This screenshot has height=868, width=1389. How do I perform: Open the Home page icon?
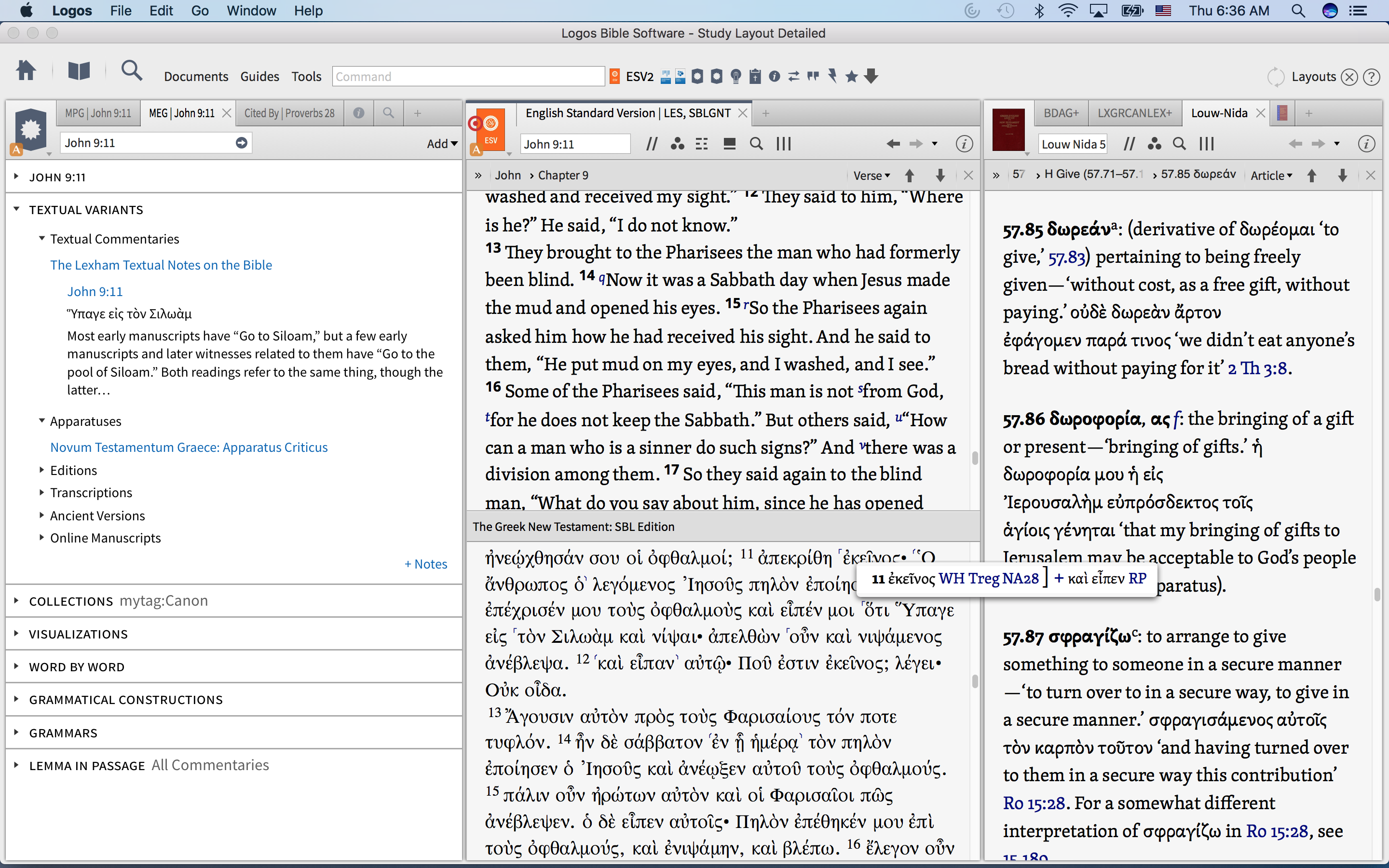[x=26, y=71]
